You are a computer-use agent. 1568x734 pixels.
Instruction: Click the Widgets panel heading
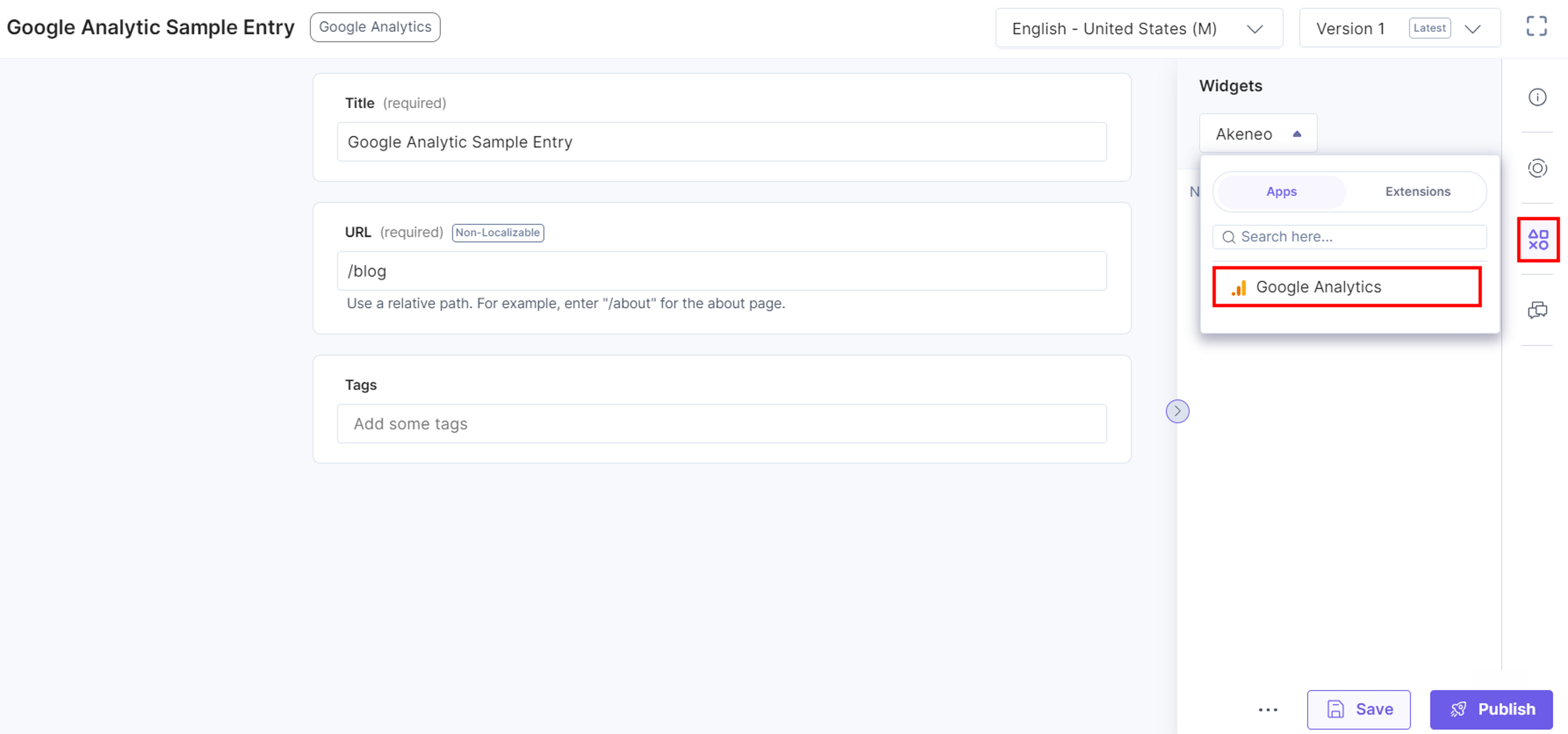(1230, 86)
